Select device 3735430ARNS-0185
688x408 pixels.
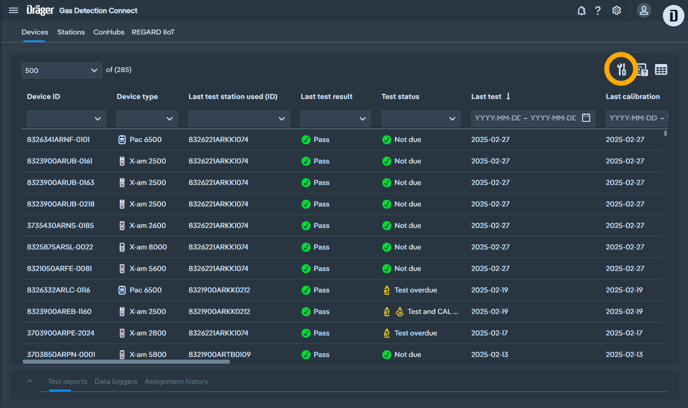point(61,225)
